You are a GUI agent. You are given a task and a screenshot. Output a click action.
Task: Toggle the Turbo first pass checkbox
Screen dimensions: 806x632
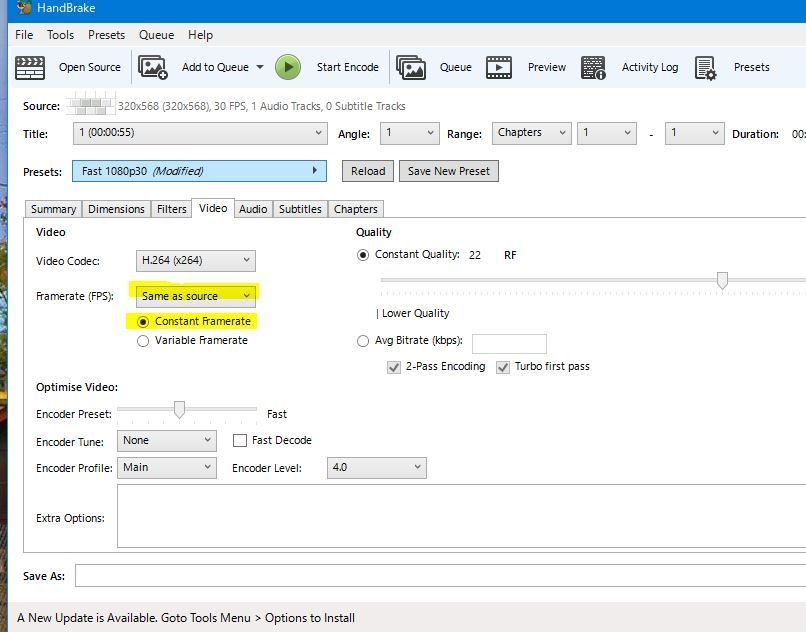click(503, 367)
